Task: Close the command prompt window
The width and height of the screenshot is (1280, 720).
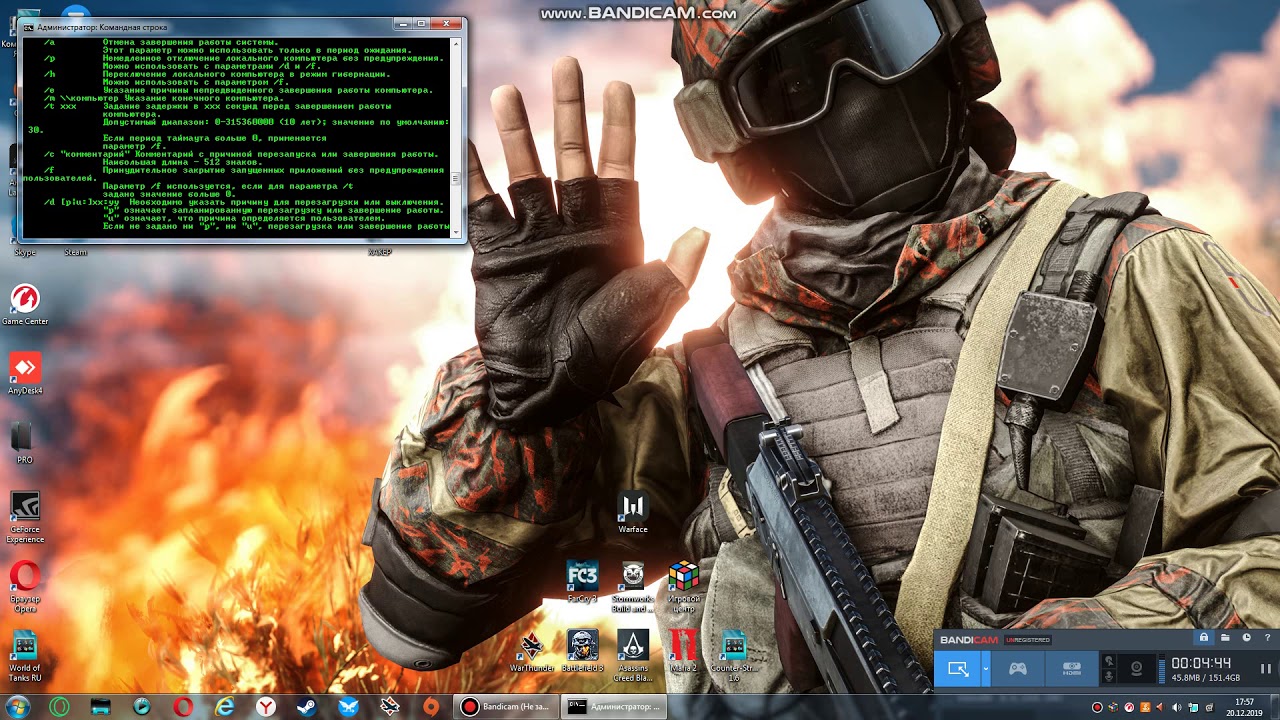Action: pos(448,23)
